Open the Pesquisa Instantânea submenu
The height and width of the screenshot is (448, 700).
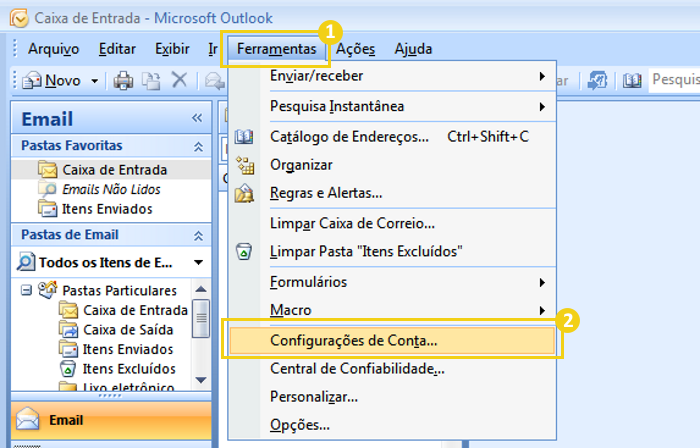click(x=392, y=107)
